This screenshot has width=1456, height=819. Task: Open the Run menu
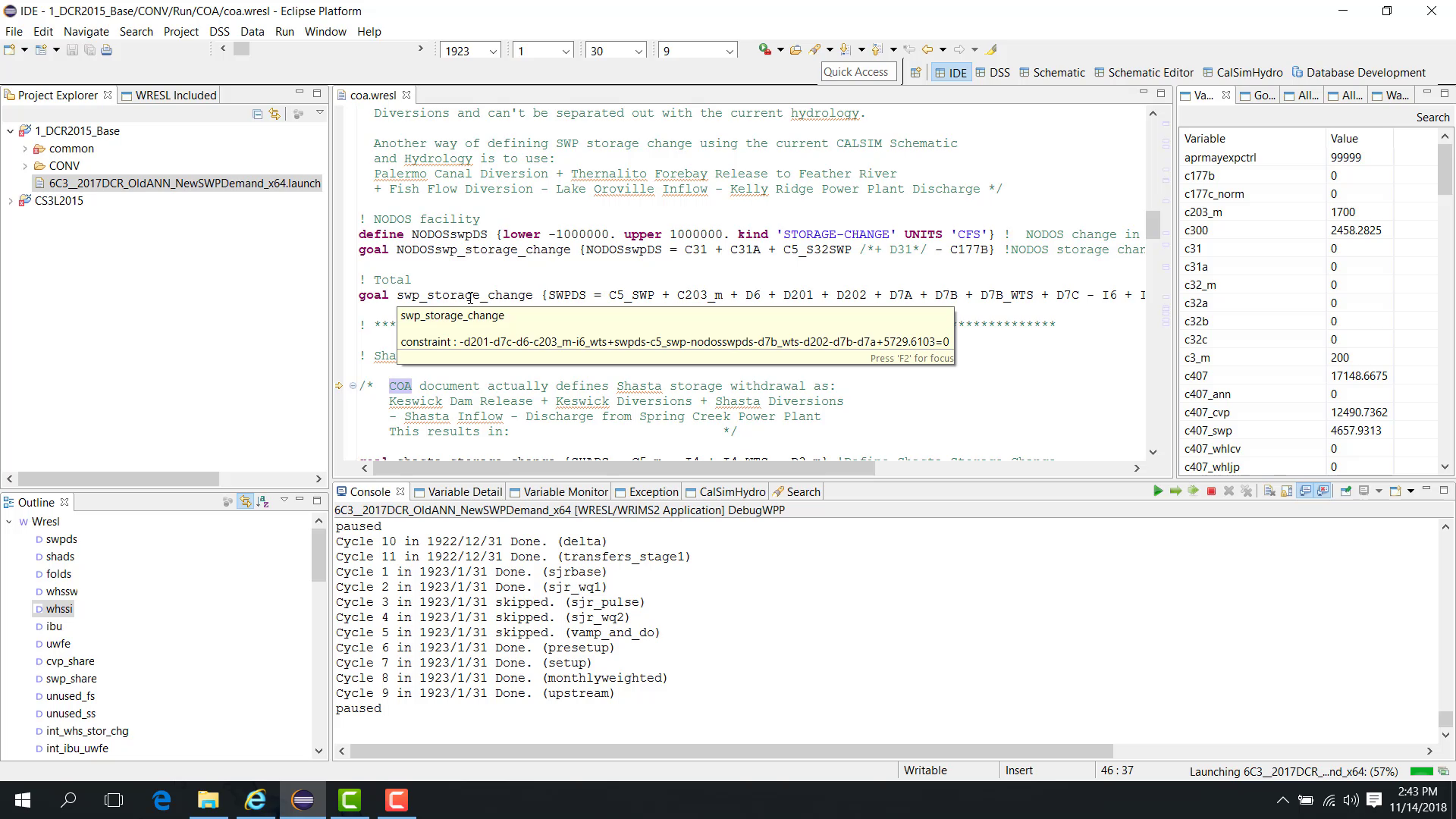point(284,31)
